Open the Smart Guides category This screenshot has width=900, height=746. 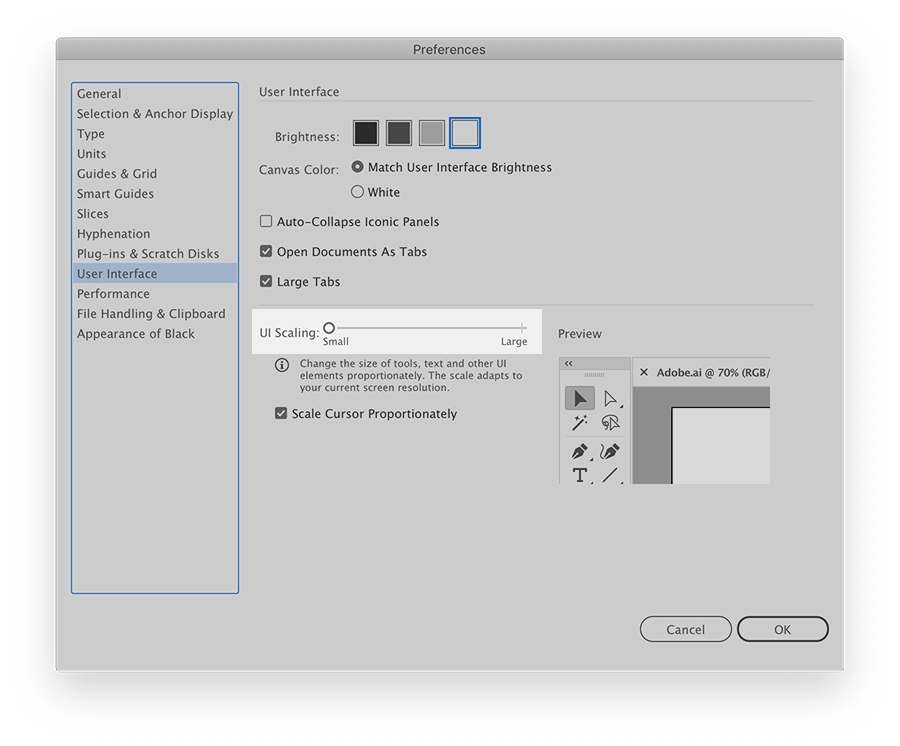click(x=155, y=194)
